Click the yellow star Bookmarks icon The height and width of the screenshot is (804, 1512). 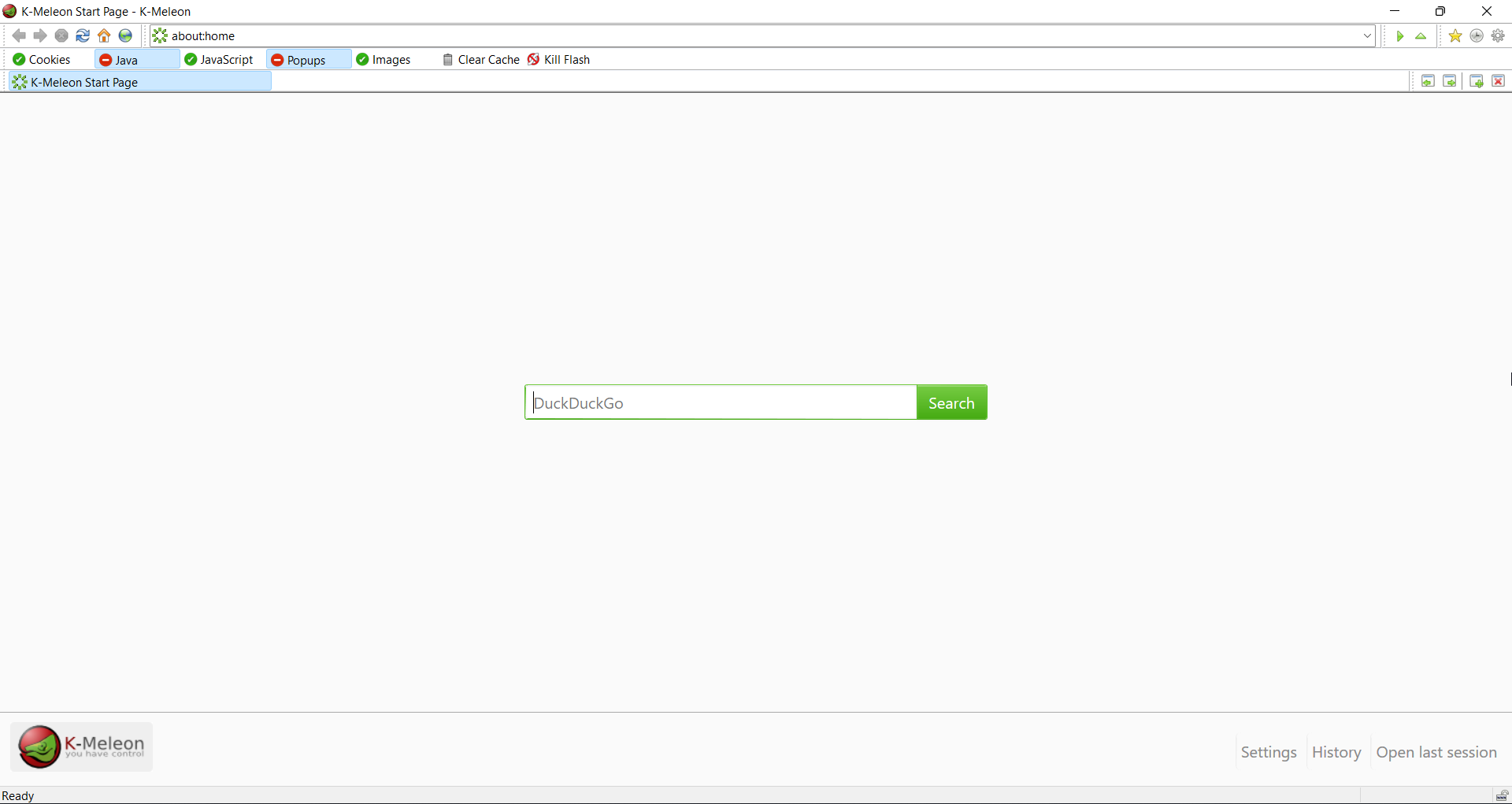pos(1455,35)
